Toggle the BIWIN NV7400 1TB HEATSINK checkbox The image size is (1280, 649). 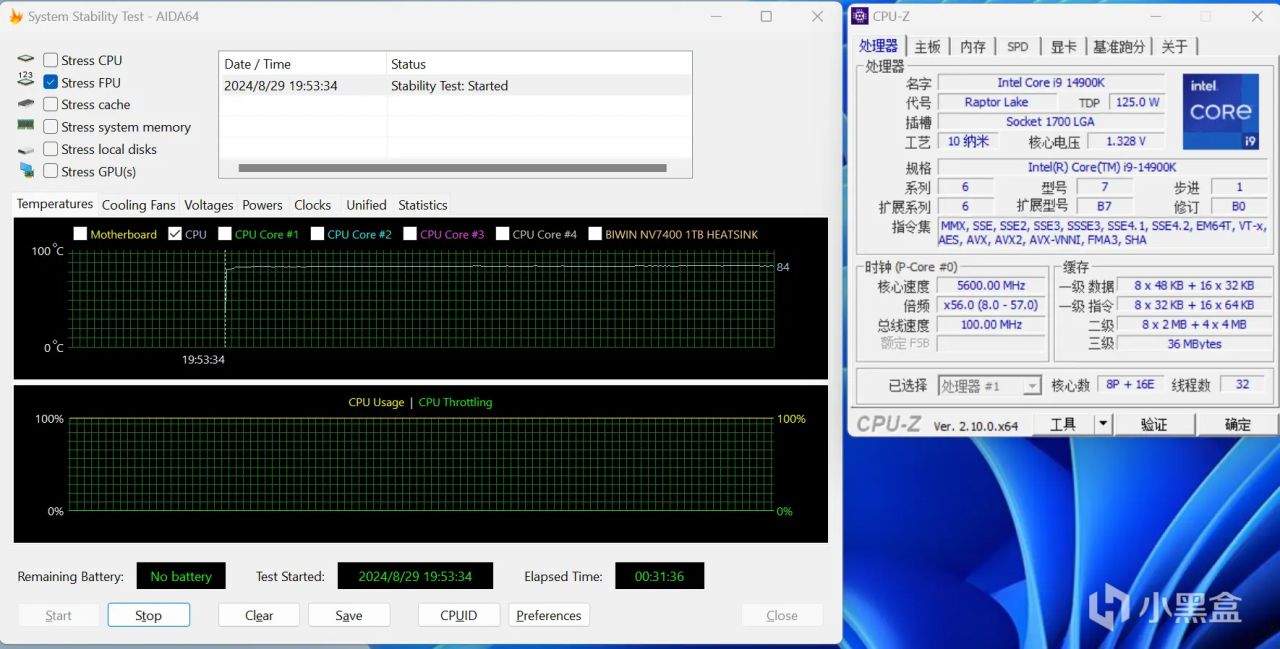point(595,234)
